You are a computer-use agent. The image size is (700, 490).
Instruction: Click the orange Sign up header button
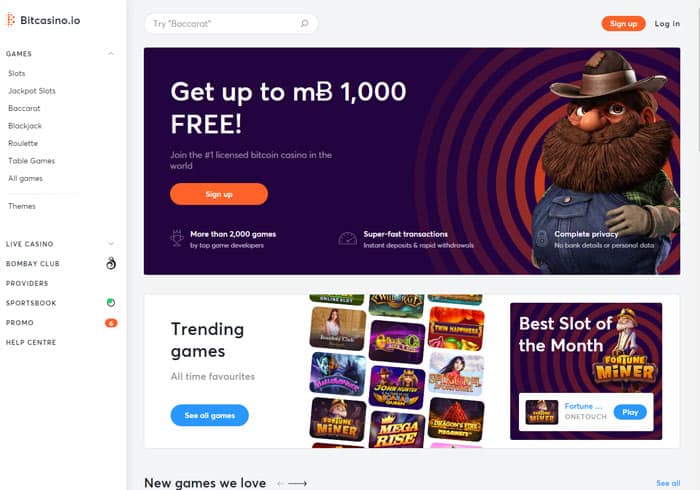[x=623, y=24]
